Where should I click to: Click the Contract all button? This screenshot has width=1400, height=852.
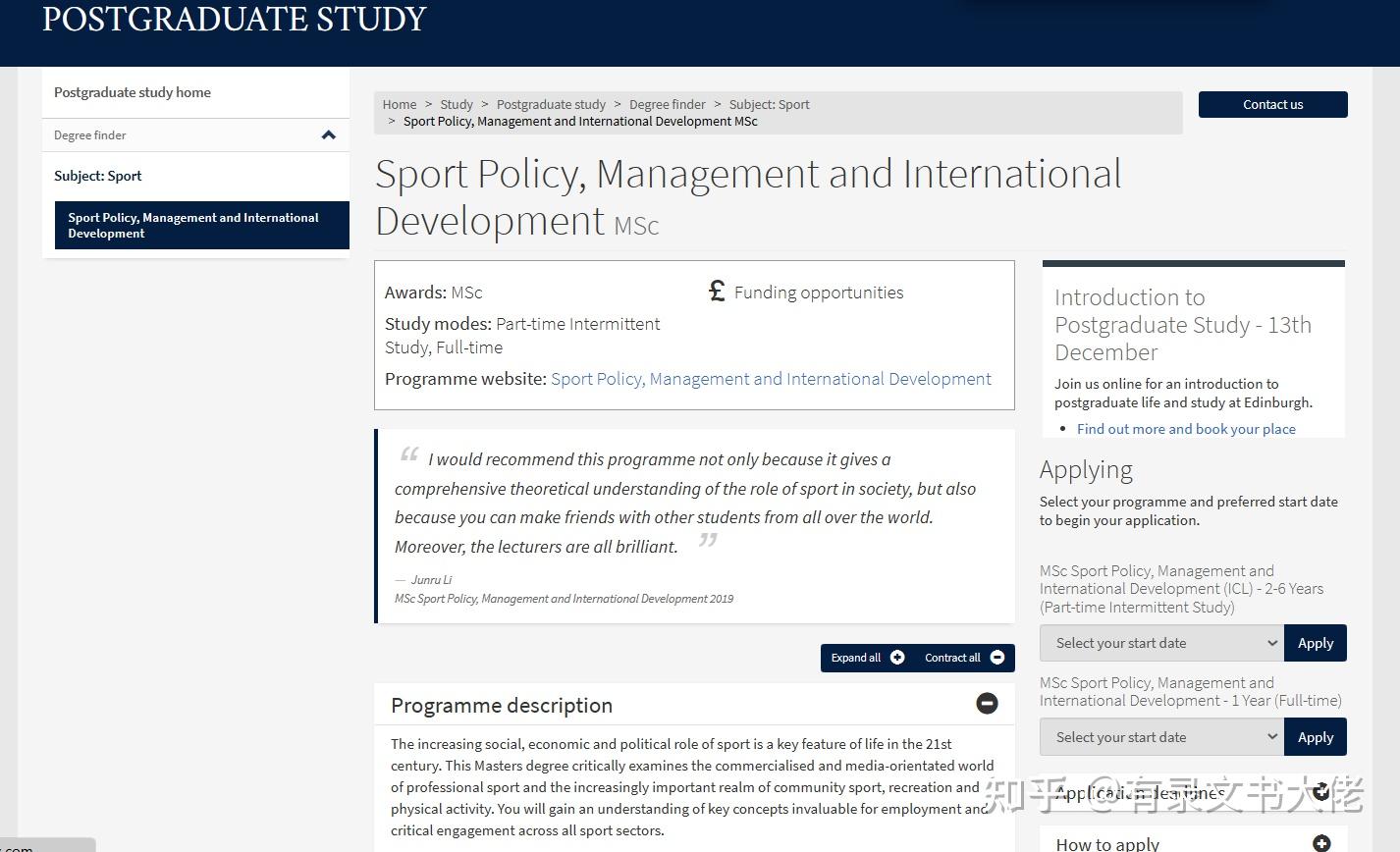coord(964,658)
